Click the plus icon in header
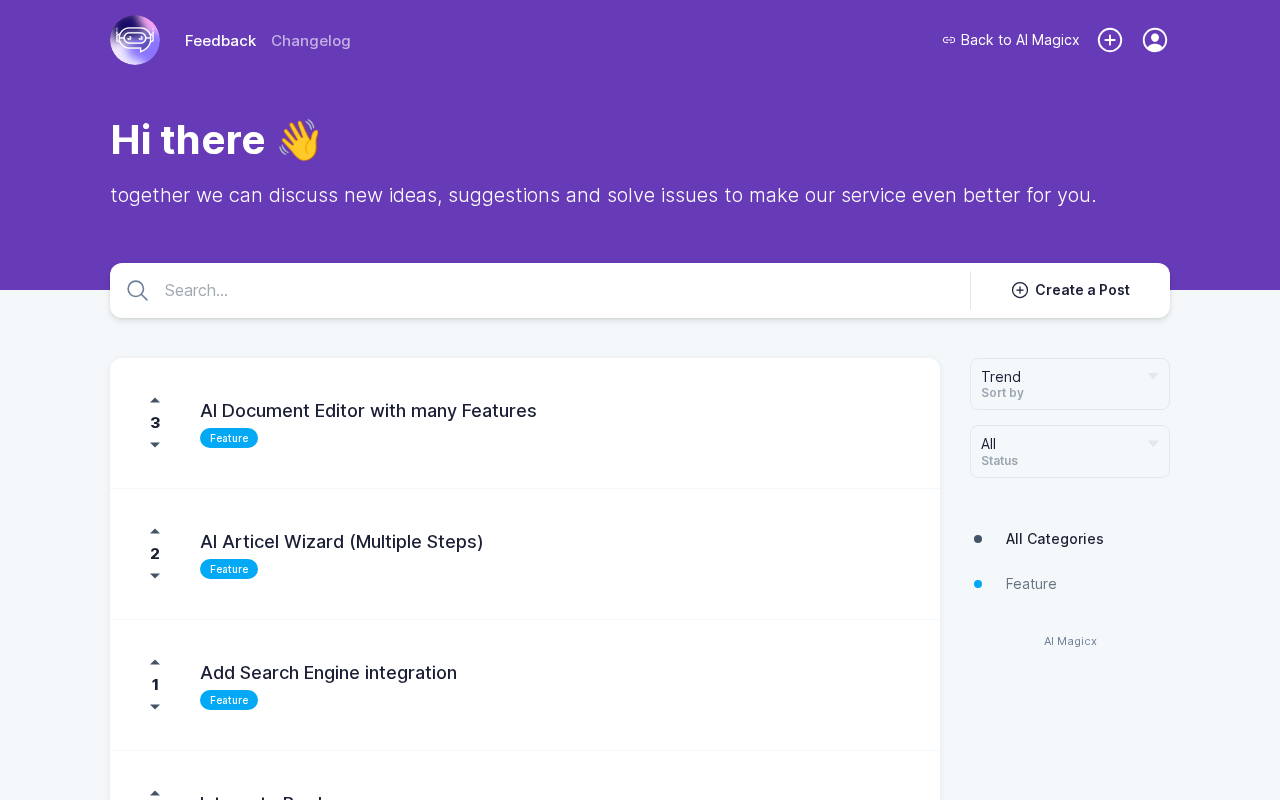 pos(1110,40)
